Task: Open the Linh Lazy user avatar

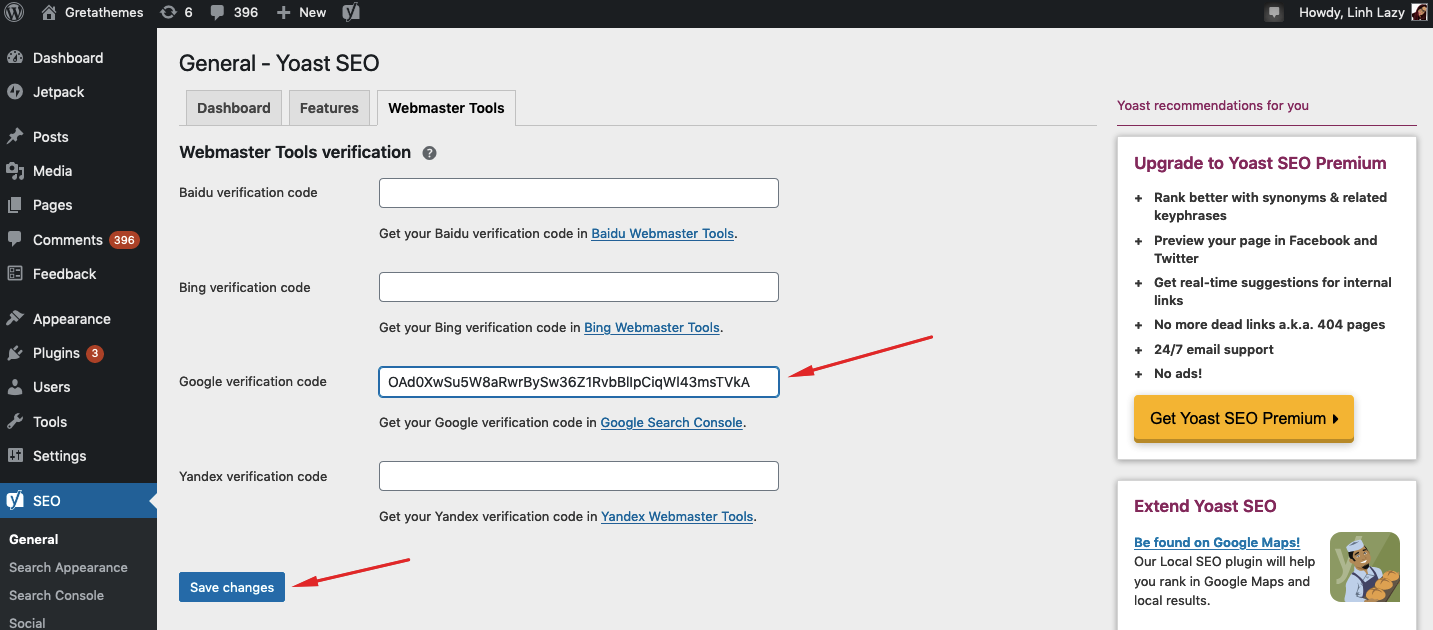Action: point(1419,13)
